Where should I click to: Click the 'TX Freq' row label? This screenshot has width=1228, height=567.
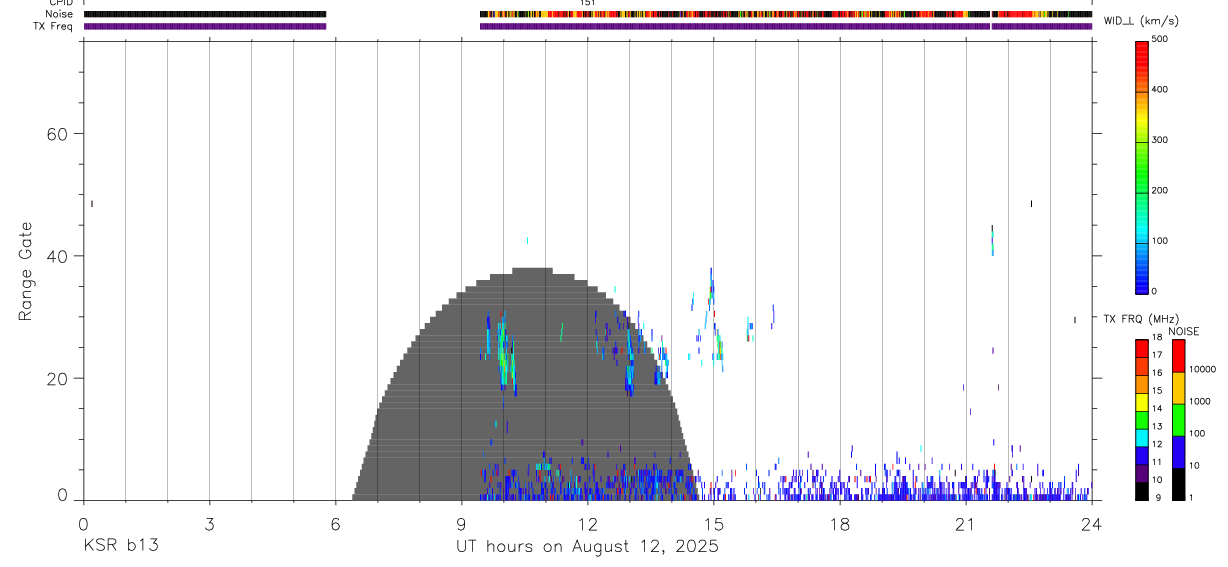tap(55, 26)
